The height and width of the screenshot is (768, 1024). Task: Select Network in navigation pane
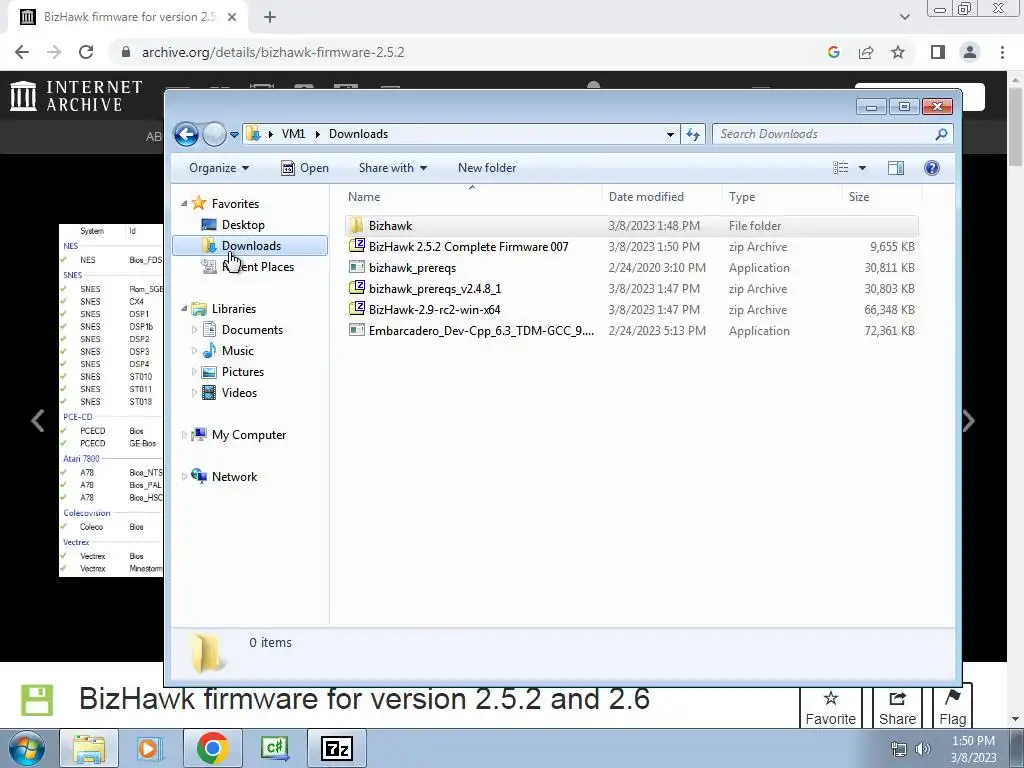pyautogui.click(x=234, y=477)
